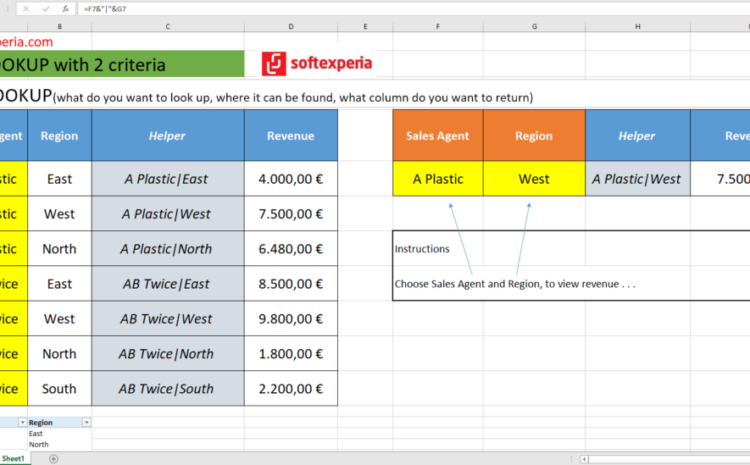Screen dimensions: 750x465
Task: Click the horizontal scrollbar track
Action: point(670,459)
